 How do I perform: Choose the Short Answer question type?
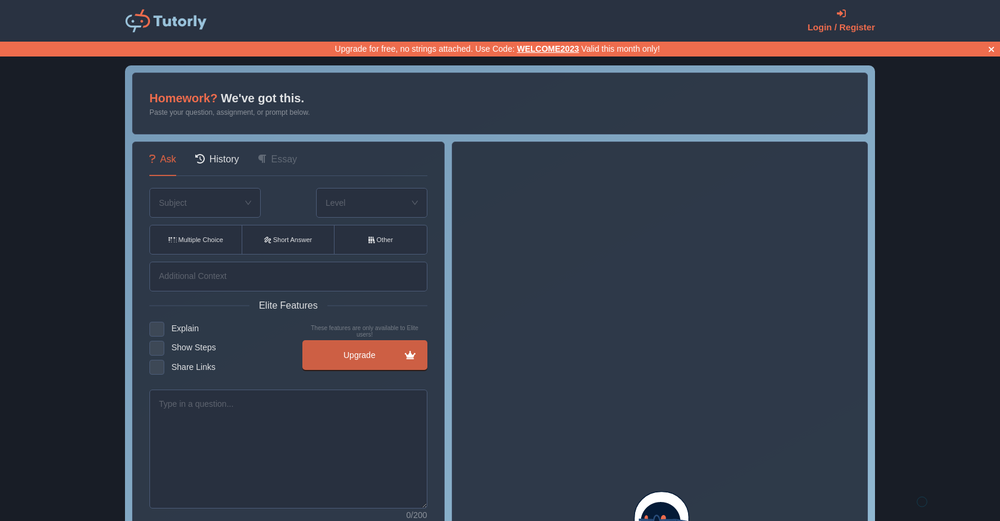[x=288, y=240]
